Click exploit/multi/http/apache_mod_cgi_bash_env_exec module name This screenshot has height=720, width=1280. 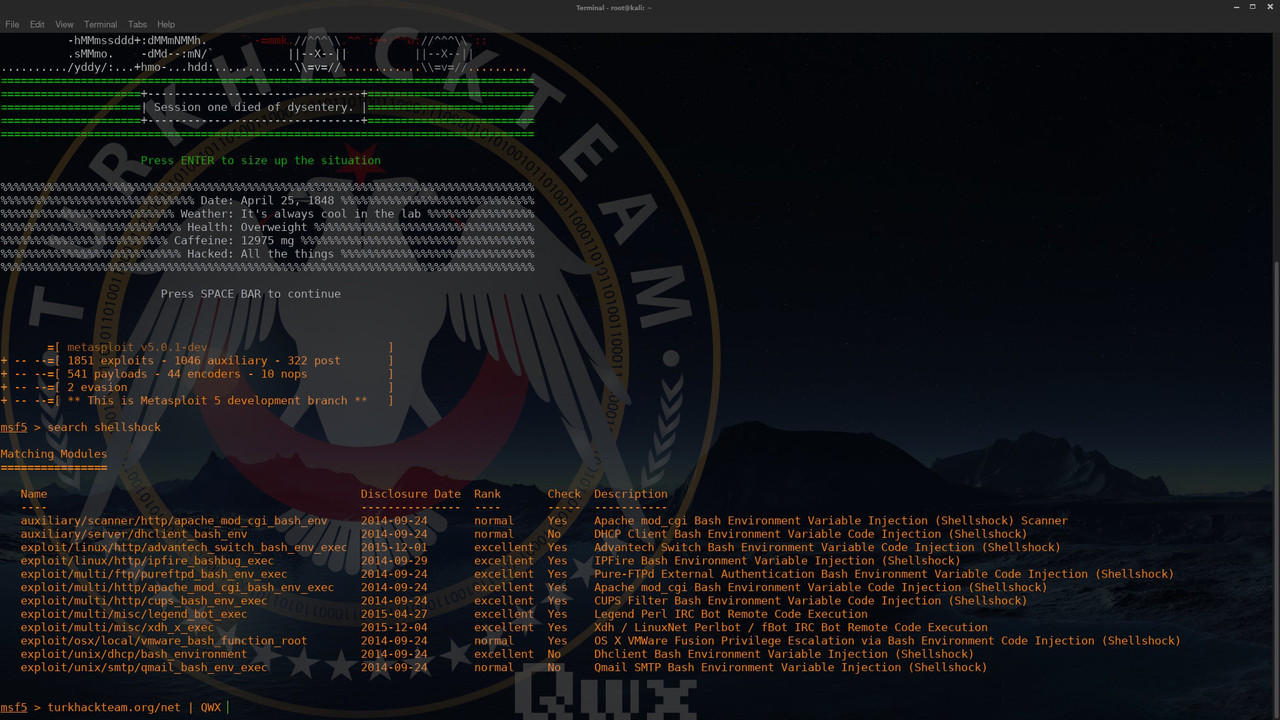coord(177,587)
